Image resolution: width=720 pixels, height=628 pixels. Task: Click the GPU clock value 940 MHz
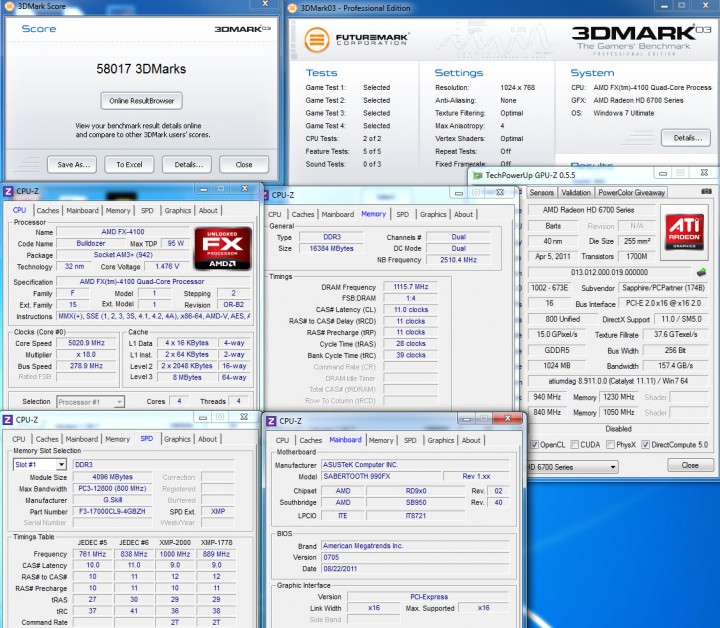(547, 397)
